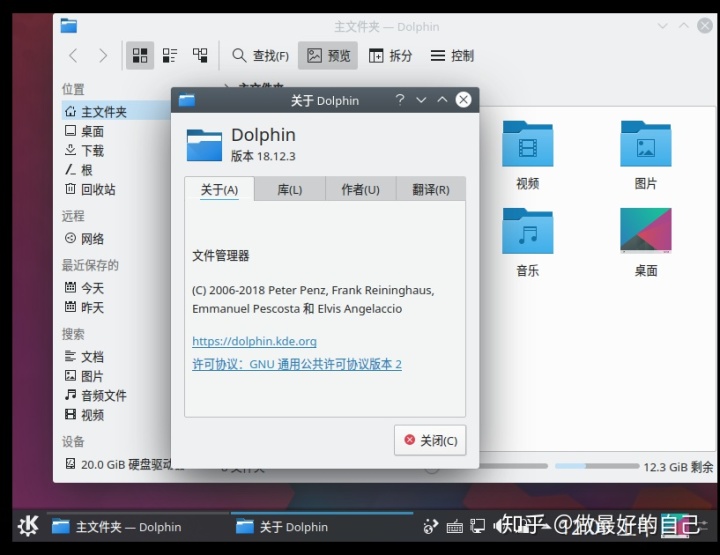720x555 pixels.
Task: Switch to icons view mode
Action: pos(140,56)
